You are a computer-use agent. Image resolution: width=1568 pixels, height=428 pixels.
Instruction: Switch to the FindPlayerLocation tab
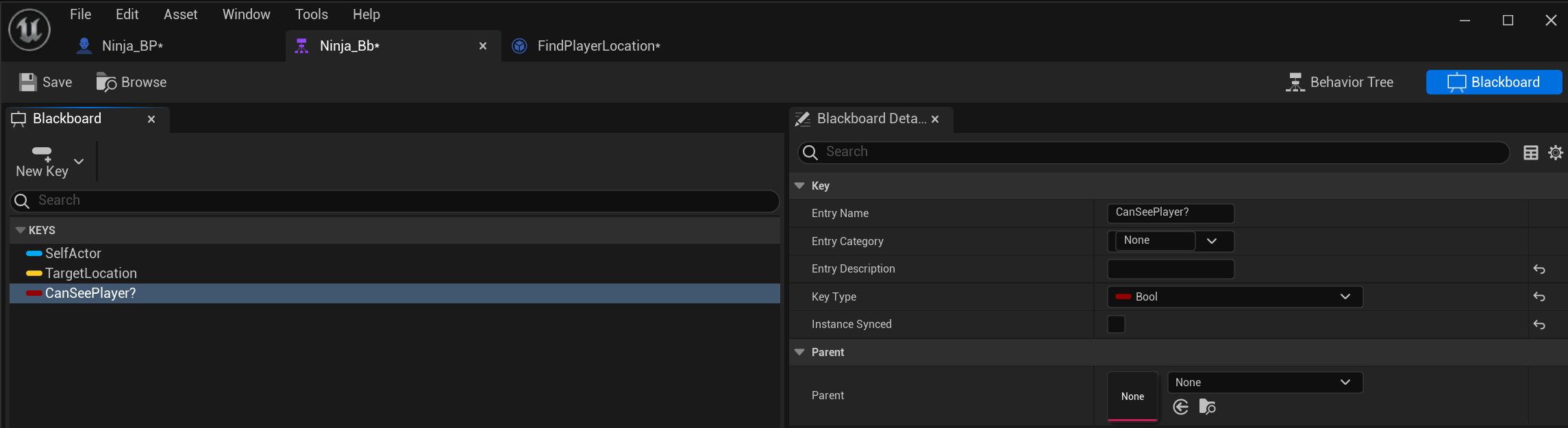[597, 46]
